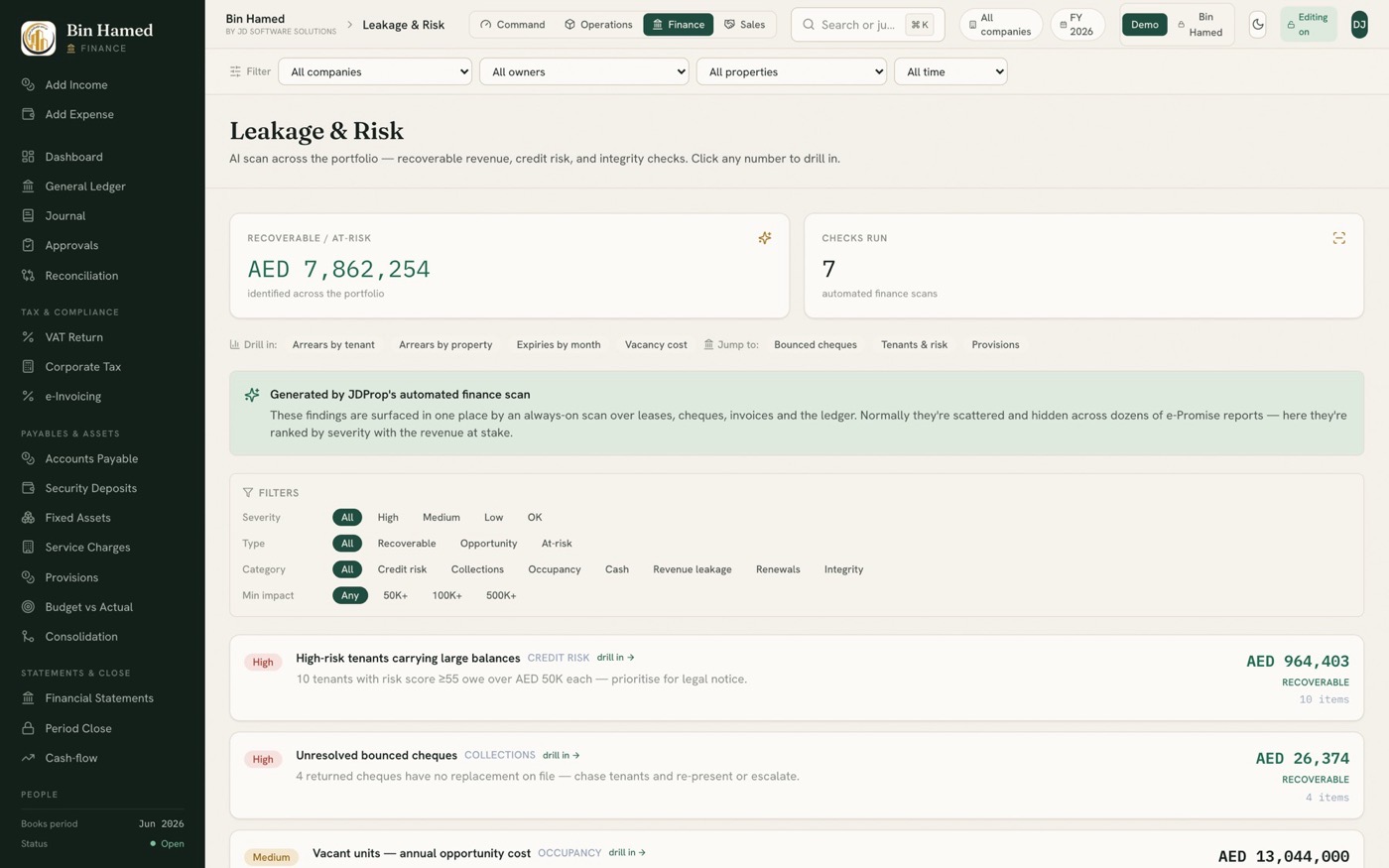Jump to Tenants & risk
1389x868 pixels.
pyautogui.click(x=914, y=345)
